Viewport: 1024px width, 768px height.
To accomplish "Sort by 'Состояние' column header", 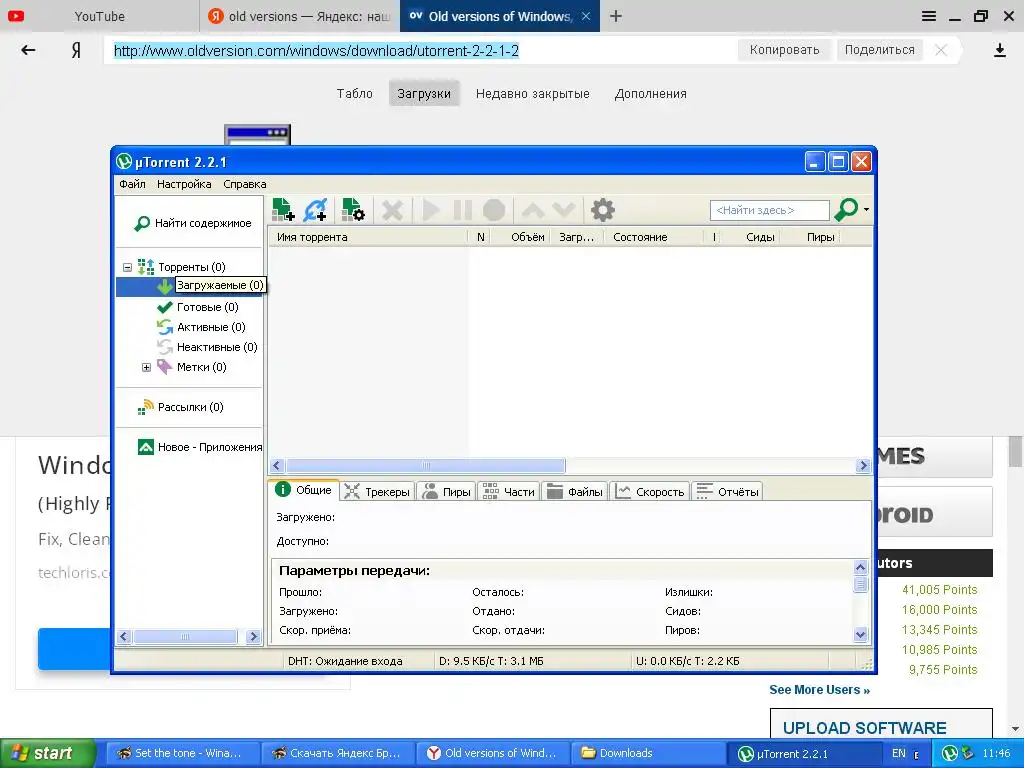I will click(654, 237).
